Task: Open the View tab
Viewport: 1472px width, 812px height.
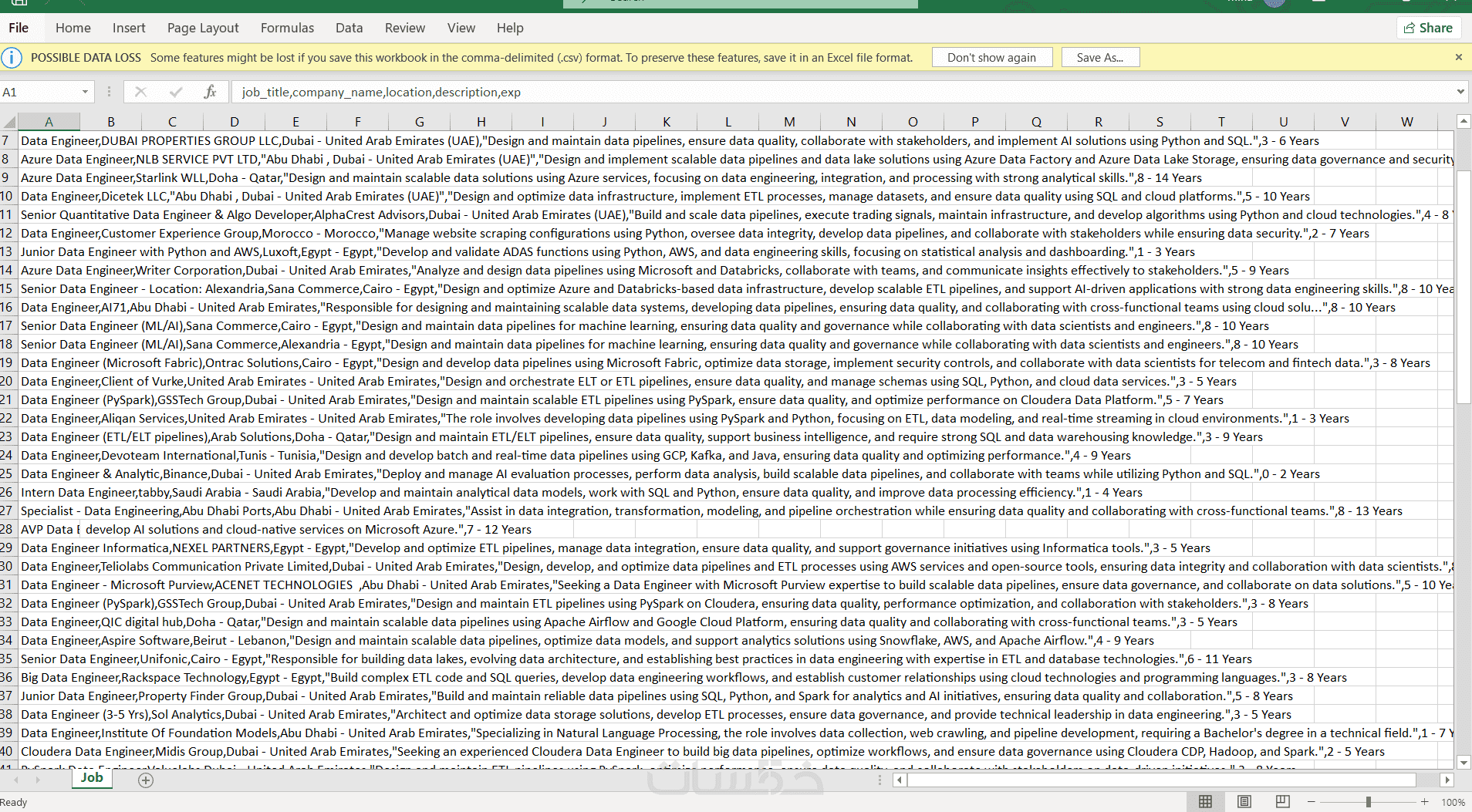Action: (x=461, y=28)
